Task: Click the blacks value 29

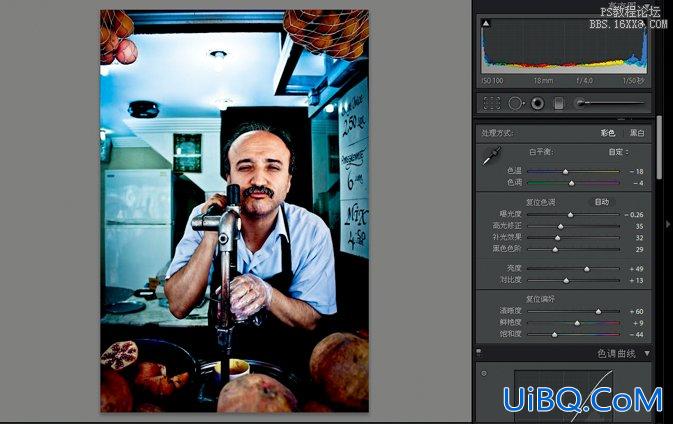Action: coord(640,249)
